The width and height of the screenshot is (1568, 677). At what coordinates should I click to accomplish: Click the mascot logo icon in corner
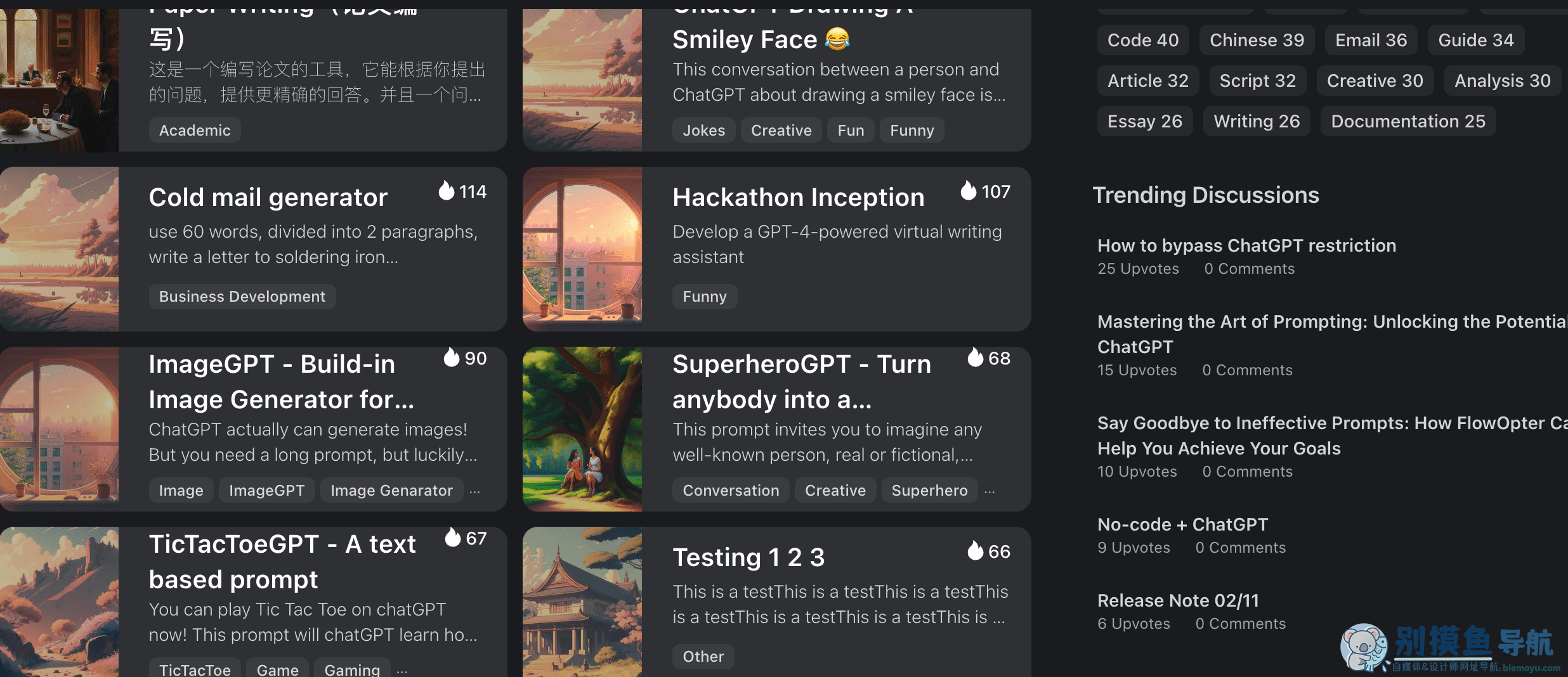tap(1364, 647)
